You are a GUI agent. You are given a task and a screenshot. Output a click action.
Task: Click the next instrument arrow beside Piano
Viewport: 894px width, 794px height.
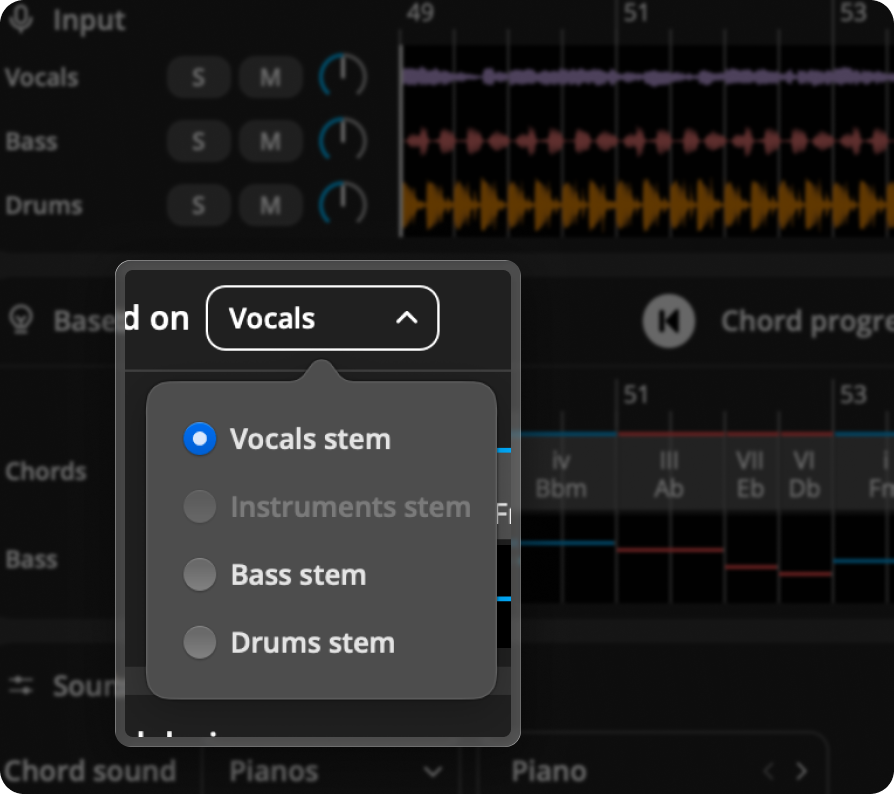[x=801, y=771]
